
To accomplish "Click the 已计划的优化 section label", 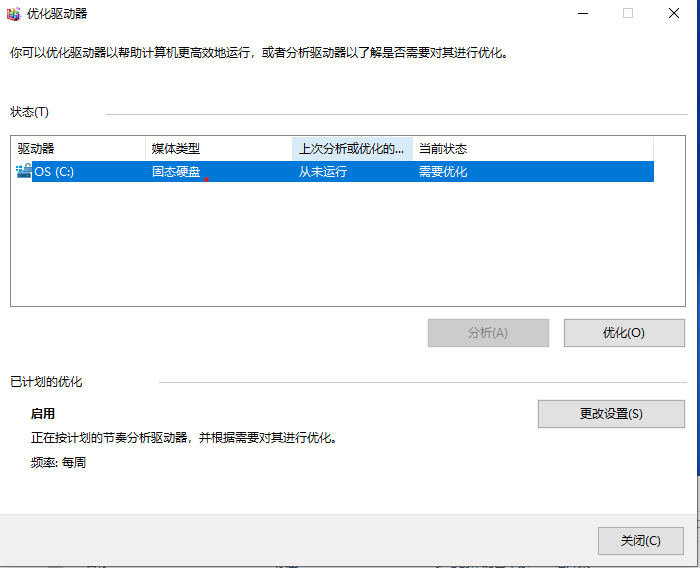I will coord(46,382).
